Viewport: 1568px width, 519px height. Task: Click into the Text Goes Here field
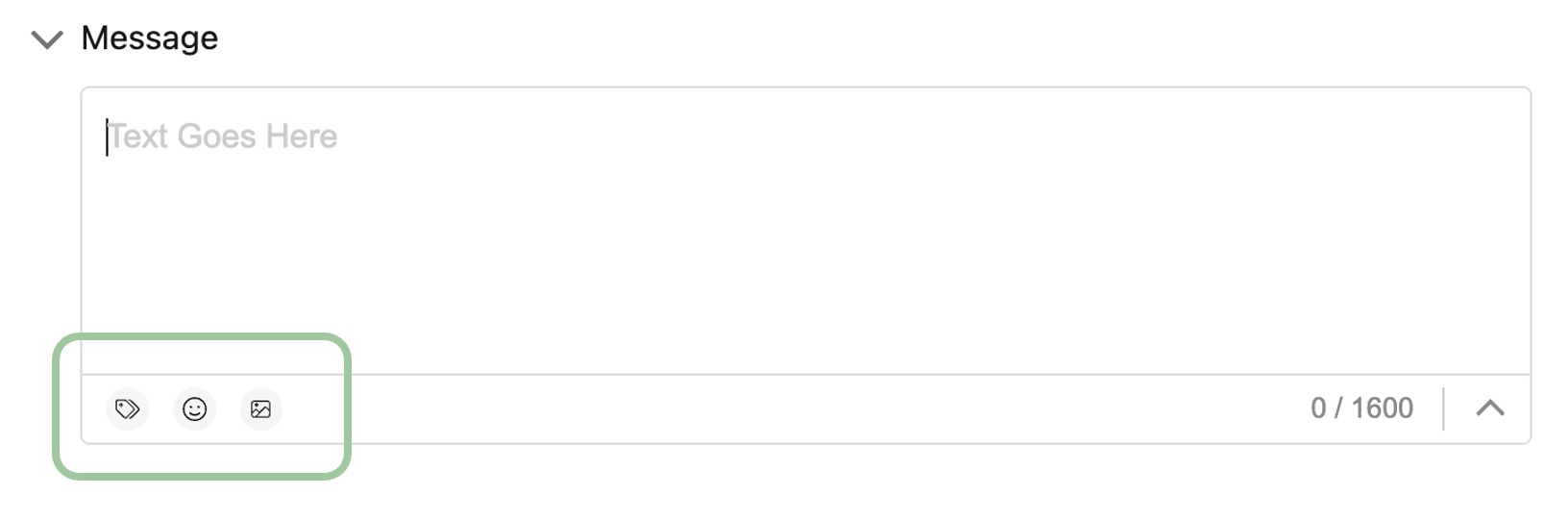(x=805, y=231)
